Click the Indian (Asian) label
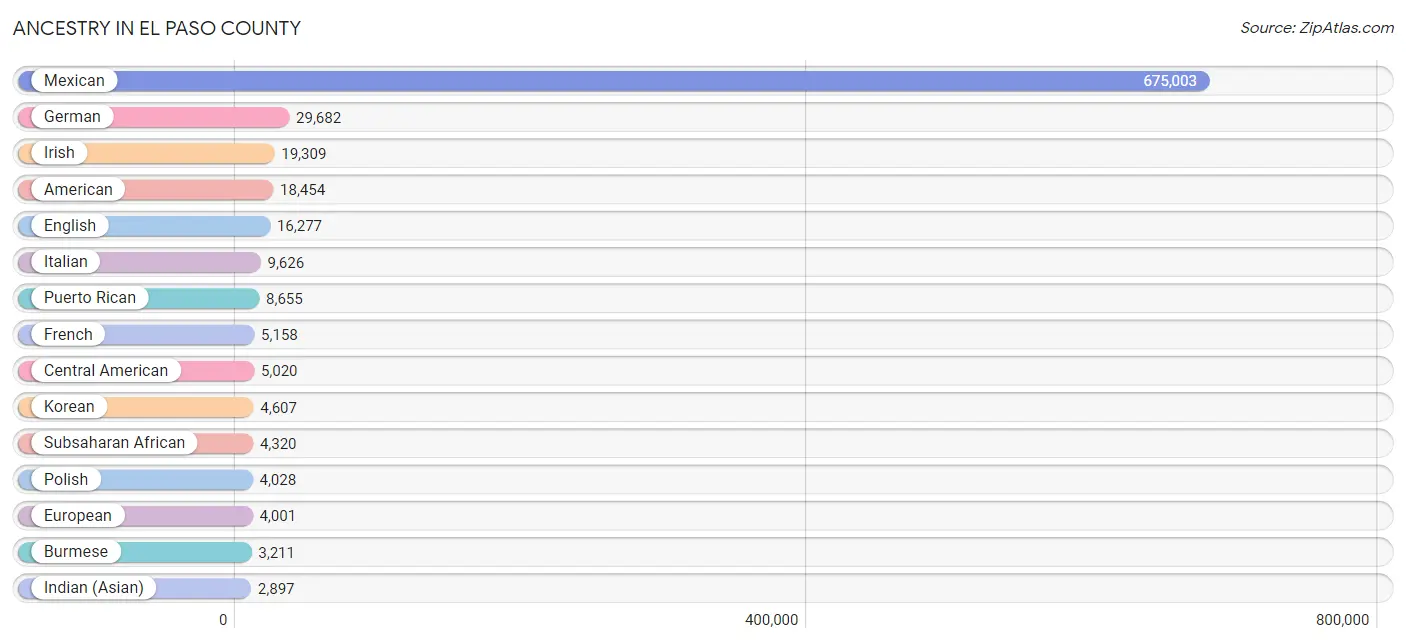This screenshot has width=1406, height=644. click(94, 588)
